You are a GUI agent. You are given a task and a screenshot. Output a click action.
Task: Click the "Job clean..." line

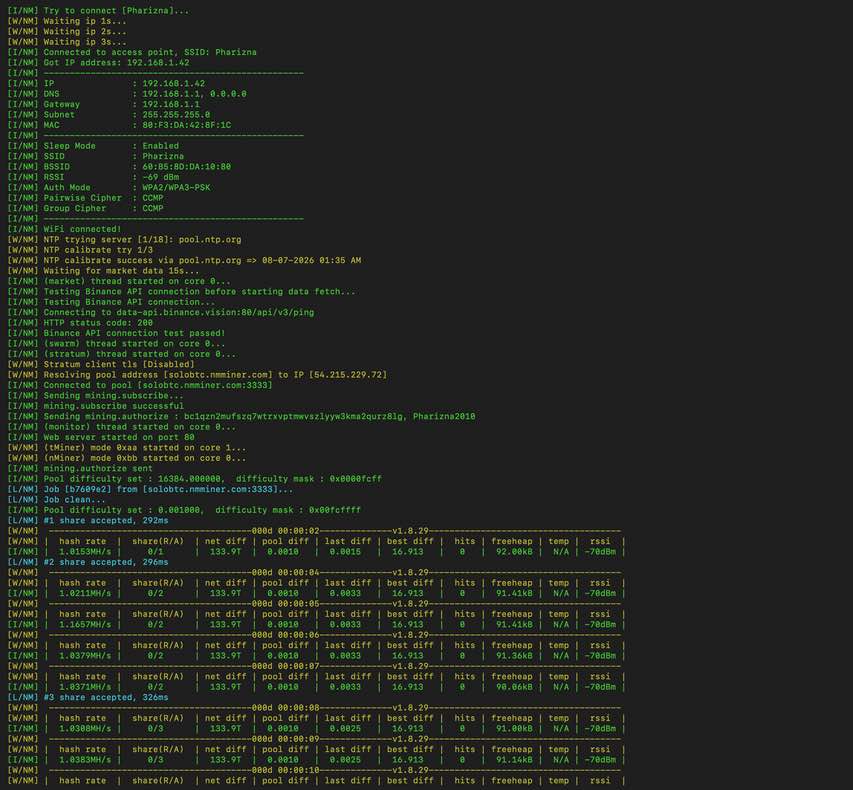pyautogui.click(x=75, y=499)
